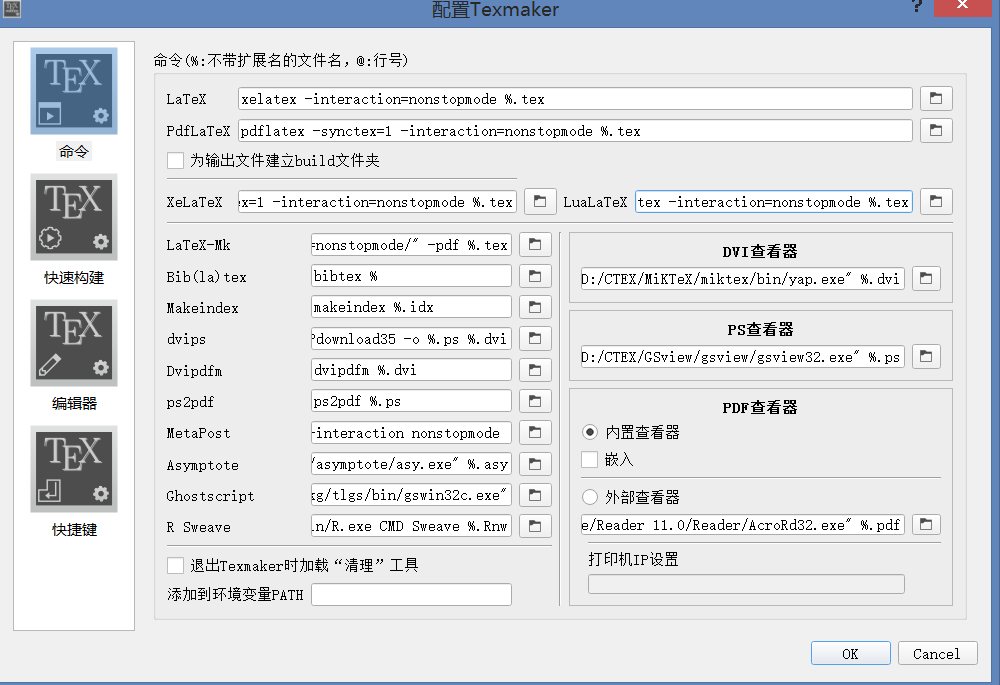Browse for the LaTeX executable
This screenshot has width=1000, height=685.
[936, 99]
